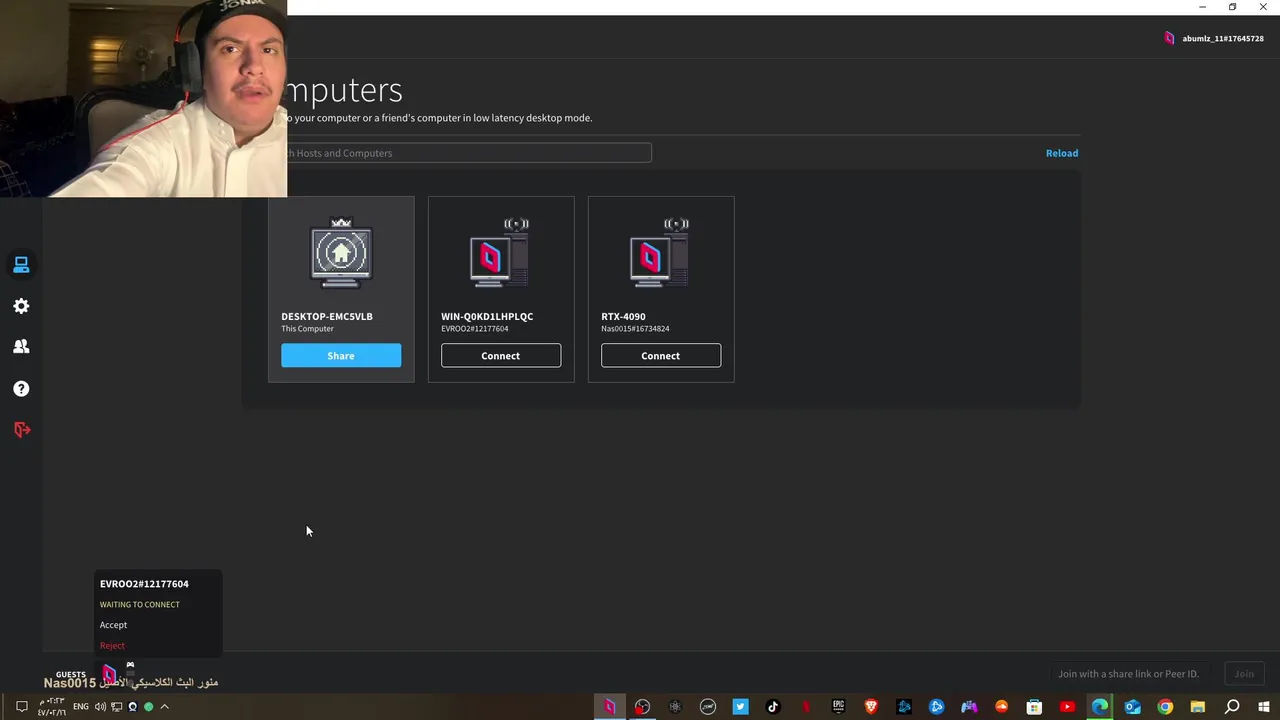
Task: Click the volume speaker tray icon
Action: tap(100, 707)
